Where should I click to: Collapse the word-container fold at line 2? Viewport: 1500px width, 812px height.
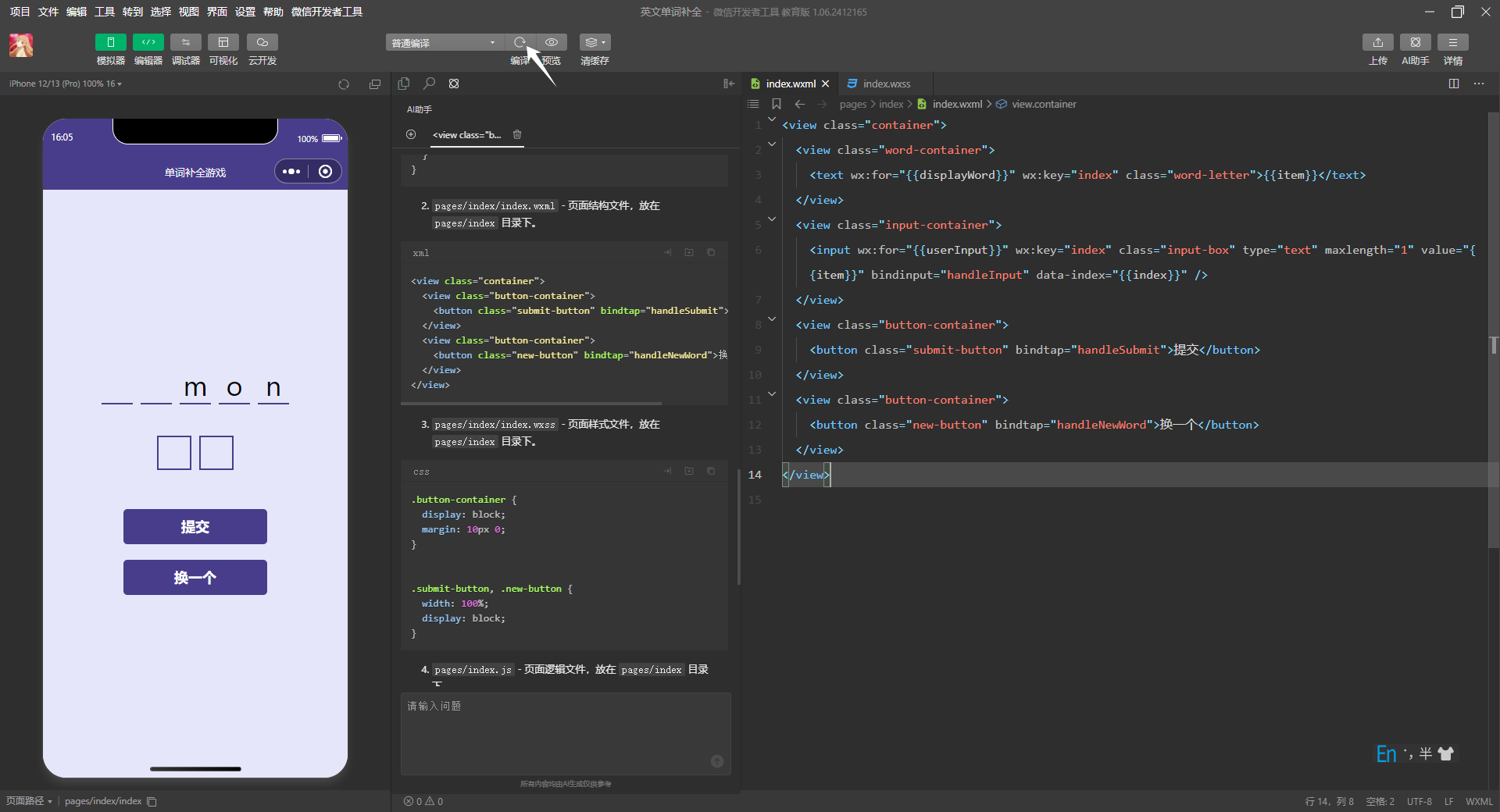[x=772, y=144]
